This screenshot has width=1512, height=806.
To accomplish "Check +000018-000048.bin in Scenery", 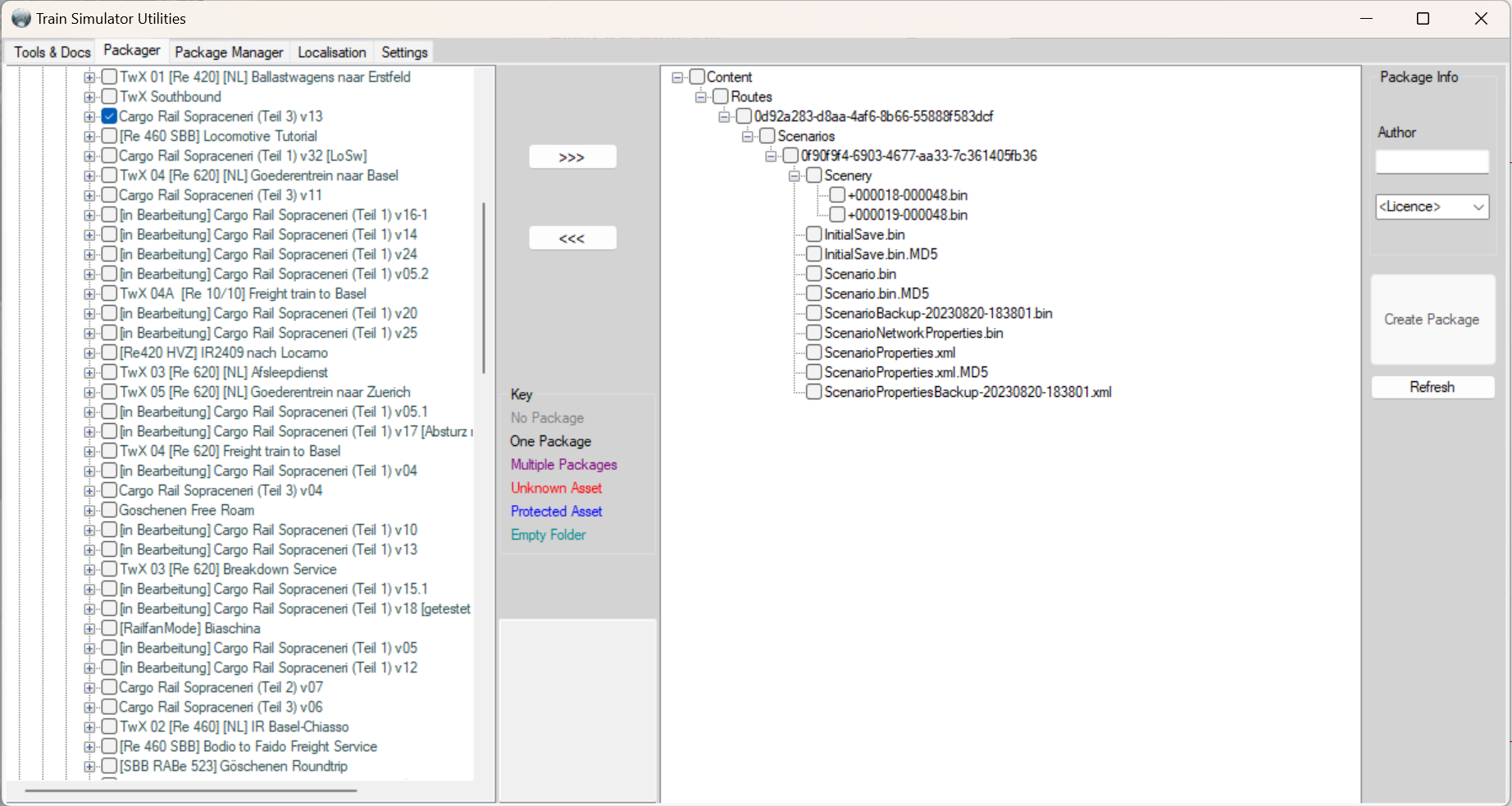I will (x=837, y=195).
